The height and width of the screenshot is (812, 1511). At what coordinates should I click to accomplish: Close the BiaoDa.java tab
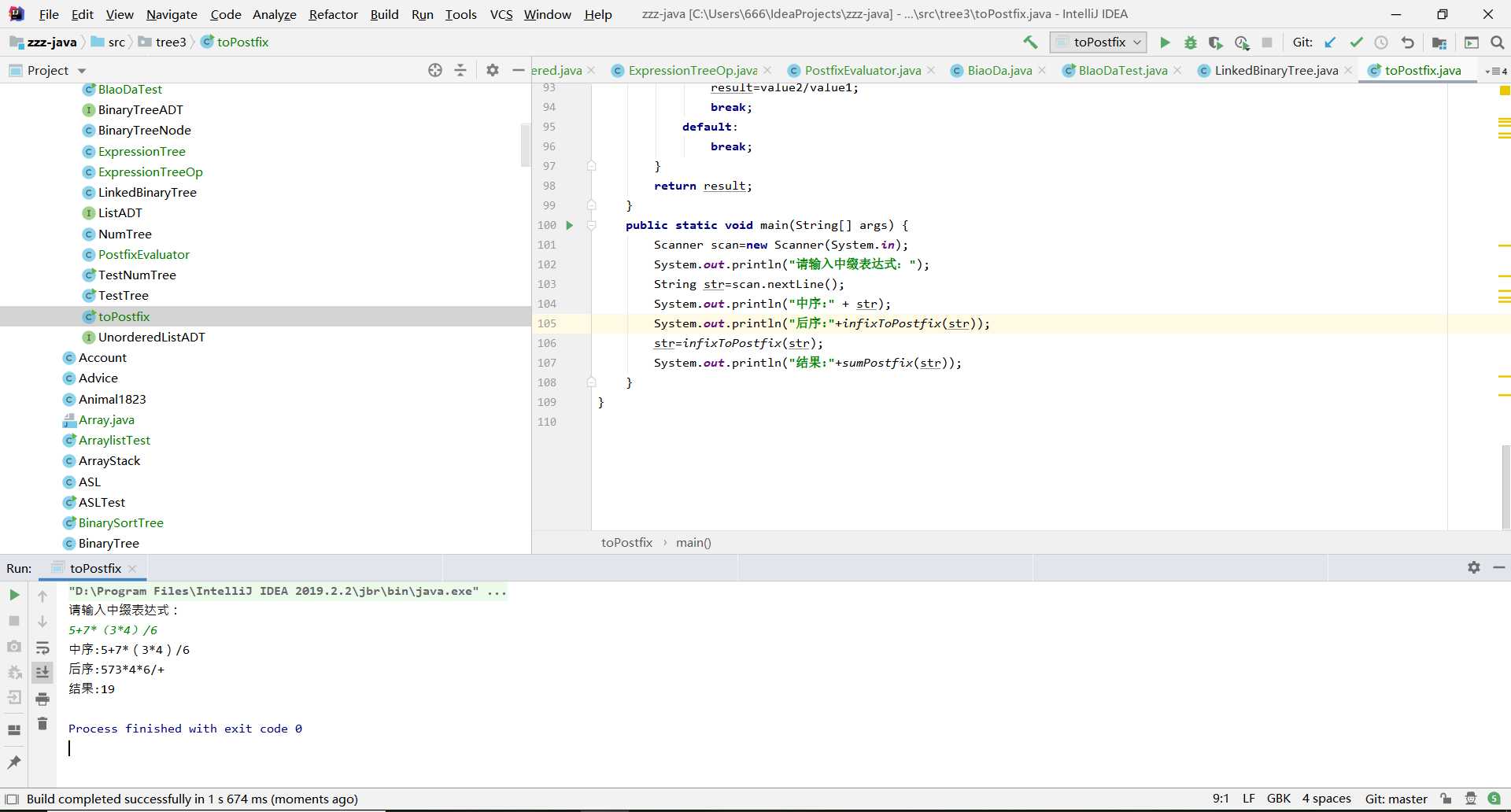click(x=1042, y=71)
